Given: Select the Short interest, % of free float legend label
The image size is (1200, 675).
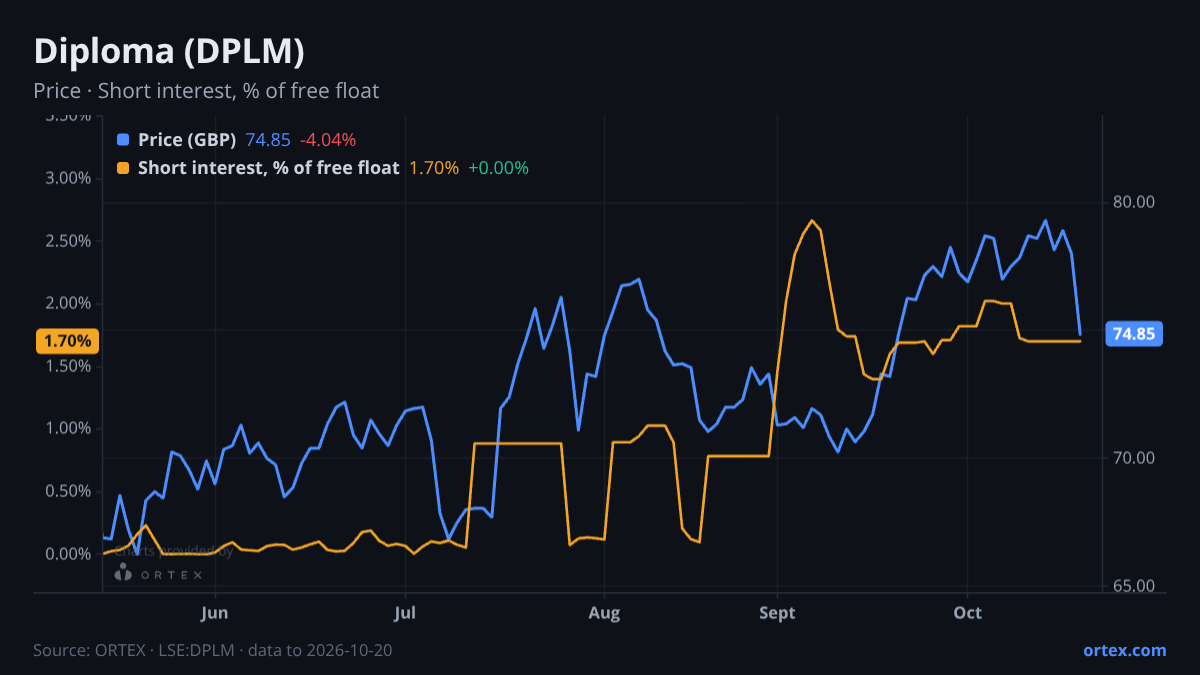Looking at the screenshot, I should (268, 168).
